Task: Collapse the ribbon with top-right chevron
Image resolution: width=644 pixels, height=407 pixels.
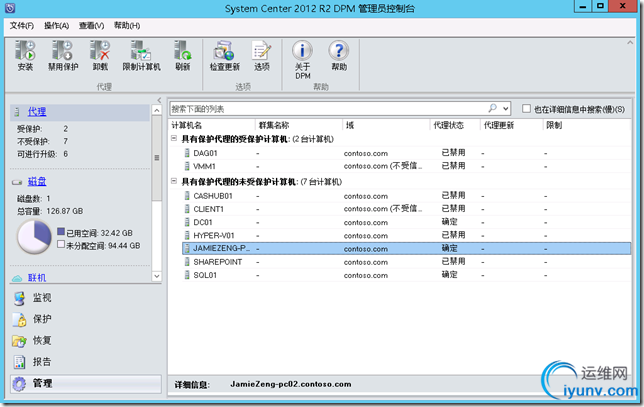Action: click(630, 42)
